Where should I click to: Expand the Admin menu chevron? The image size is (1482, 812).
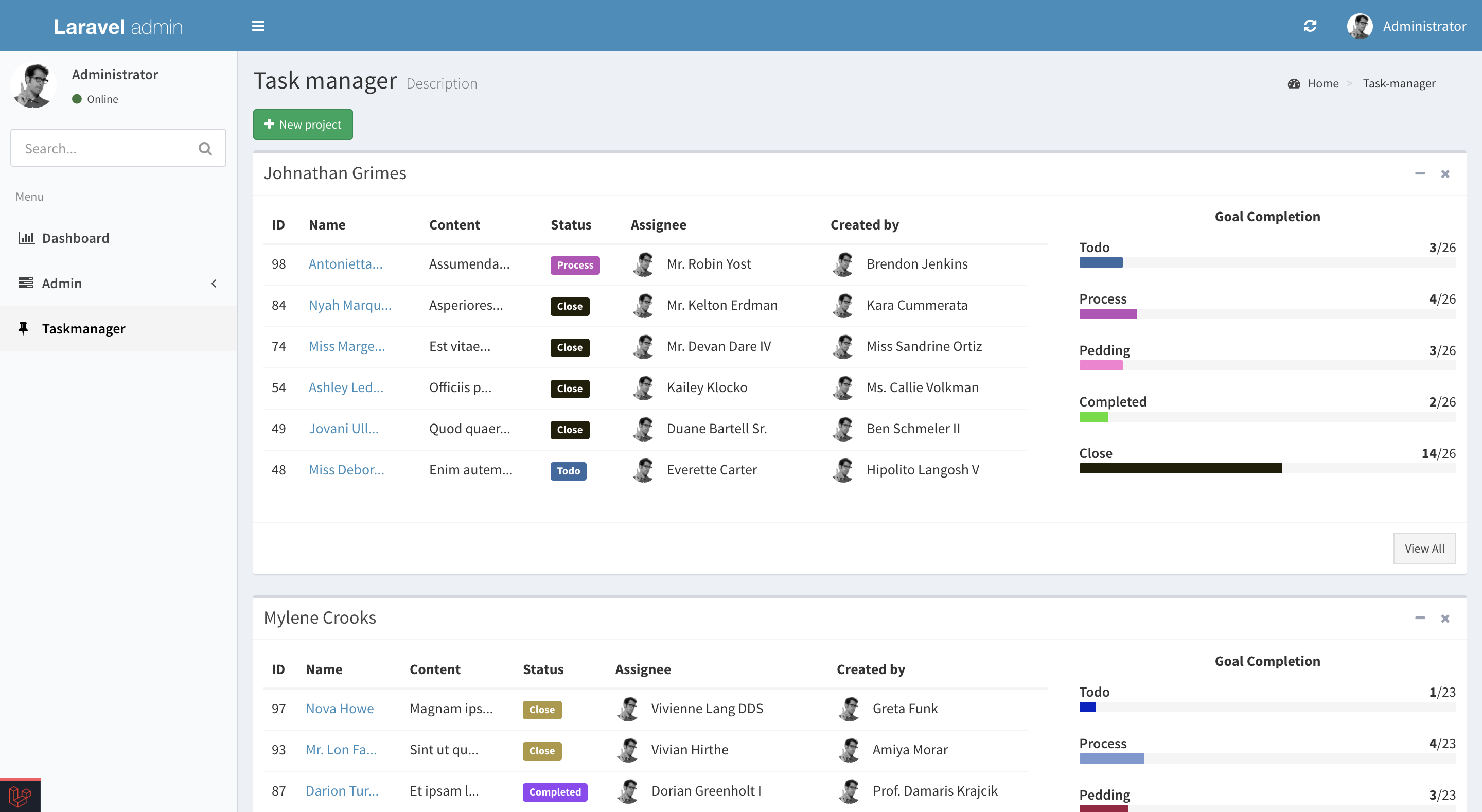point(214,283)
